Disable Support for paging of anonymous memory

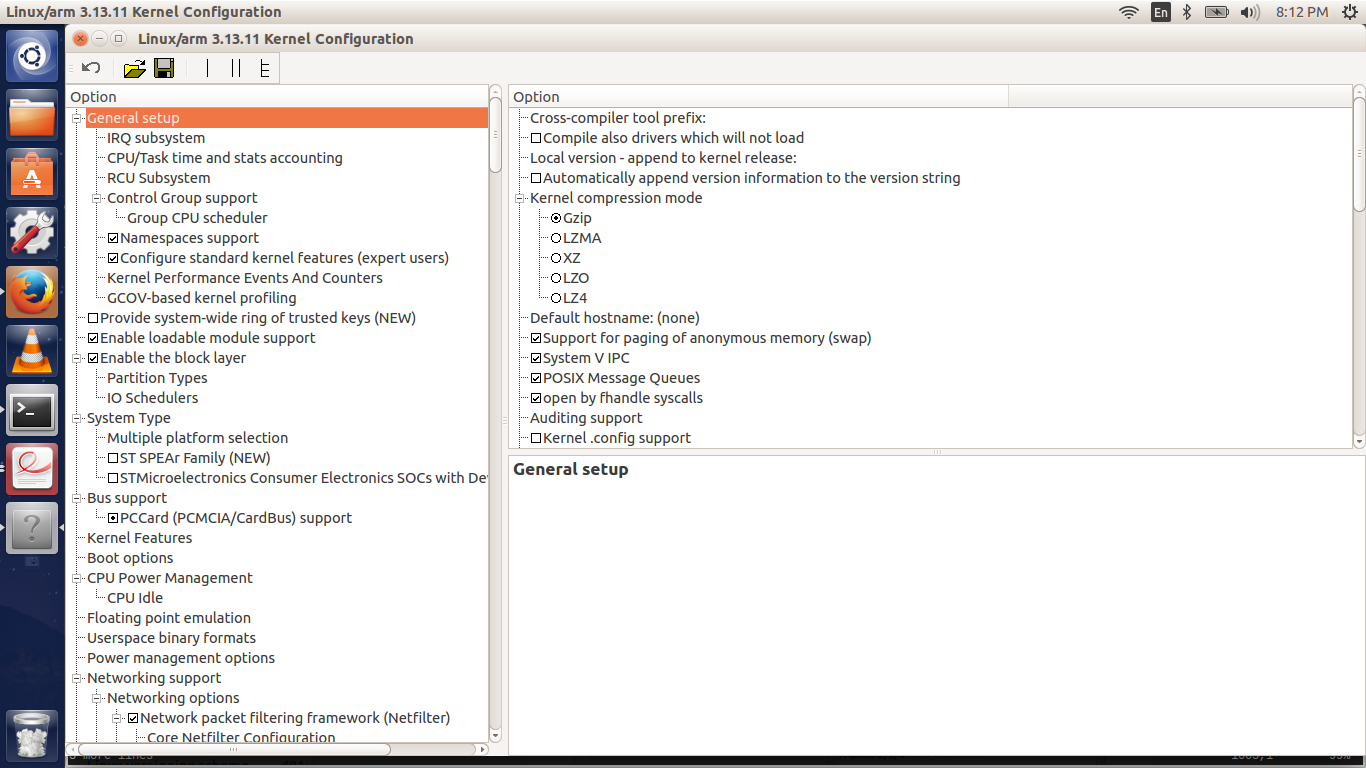tap(536, 338)
